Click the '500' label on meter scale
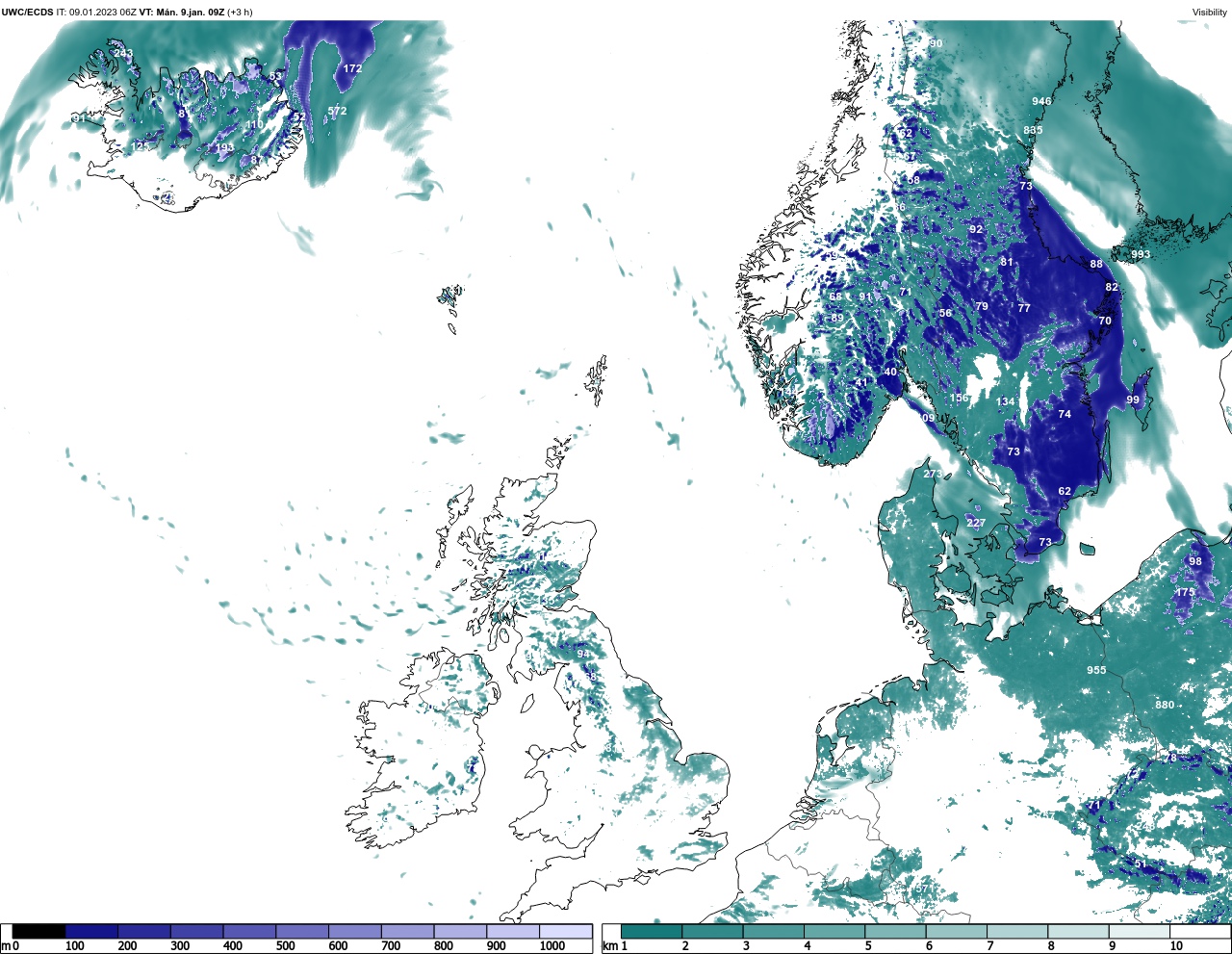1232x954 pixels. 285,946
